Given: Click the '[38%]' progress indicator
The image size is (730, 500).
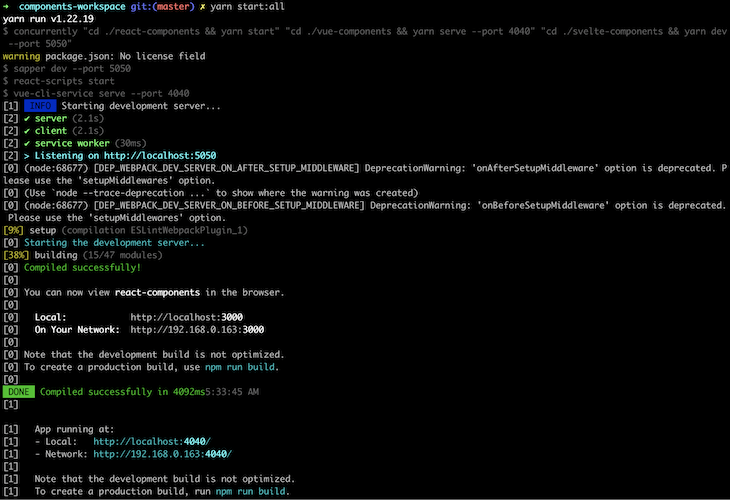Looking at the screenshot, I should tap(16, 255).
